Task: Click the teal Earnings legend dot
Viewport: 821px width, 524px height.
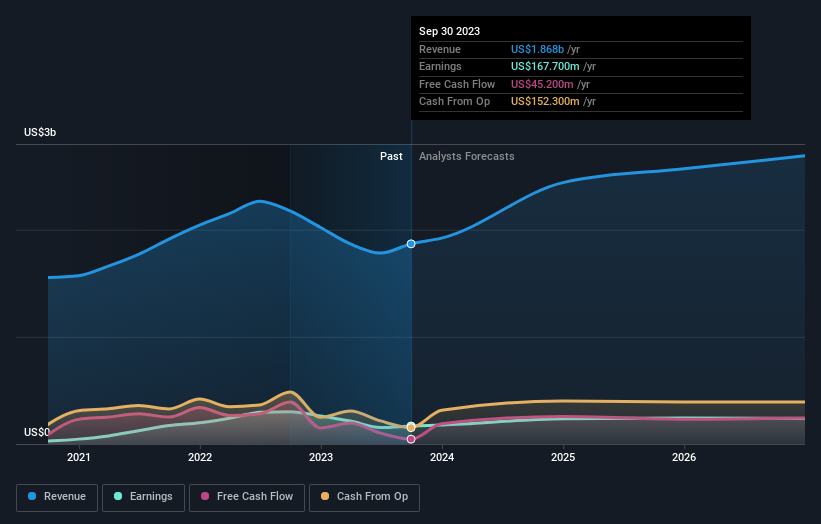Action: (x=118, y=496)
